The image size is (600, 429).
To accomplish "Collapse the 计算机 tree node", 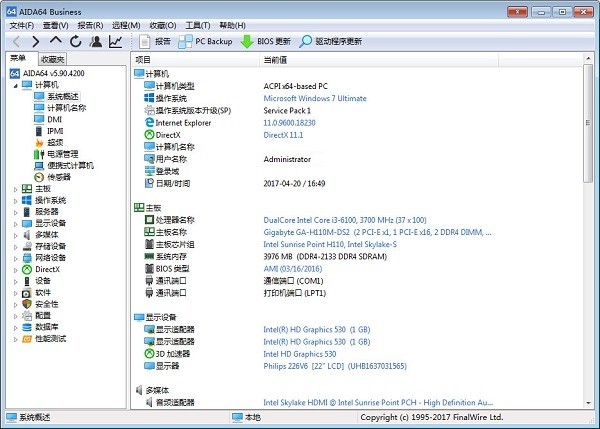I will (15, 85).
